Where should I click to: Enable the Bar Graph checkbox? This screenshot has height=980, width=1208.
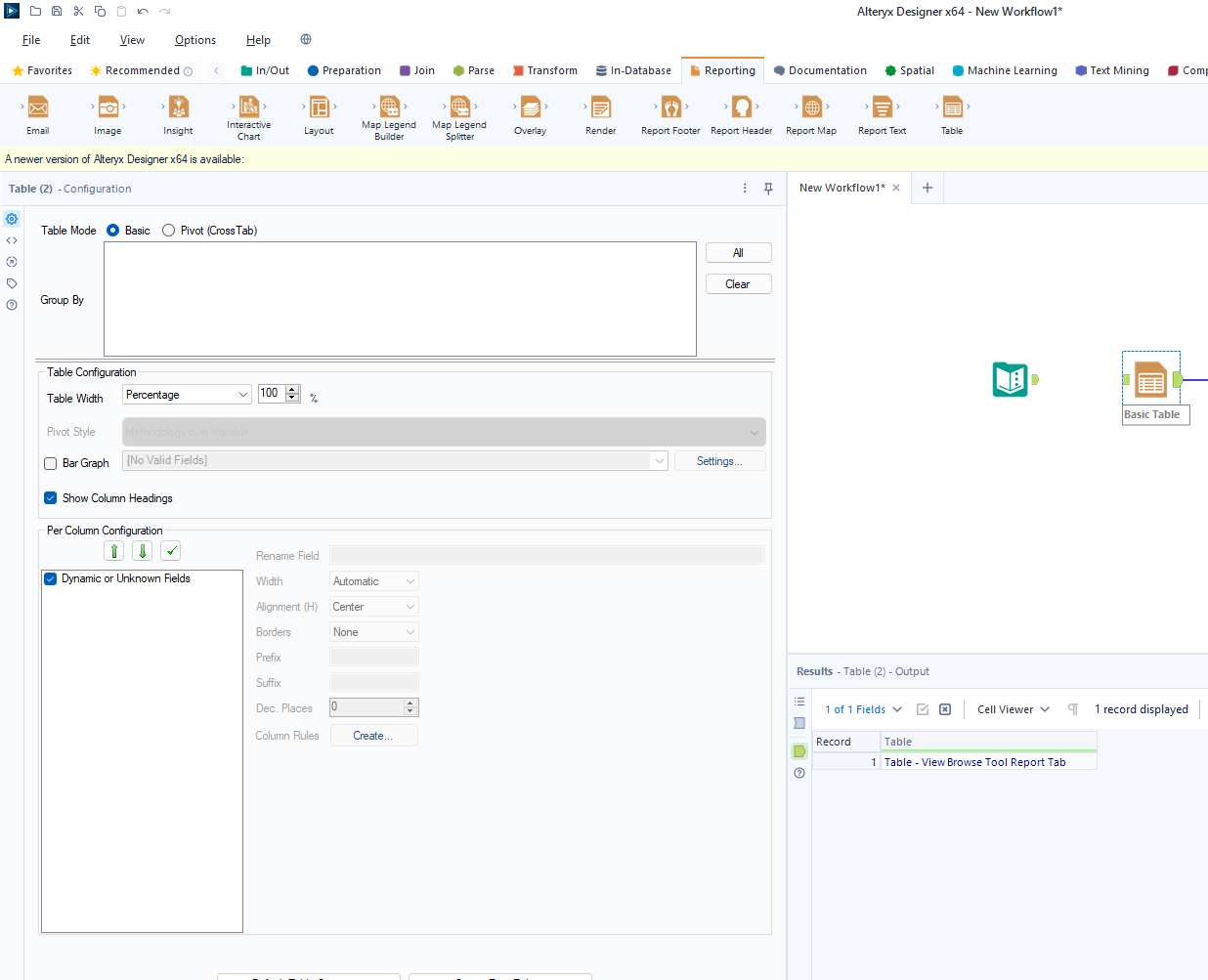click(x=51, y=464)
